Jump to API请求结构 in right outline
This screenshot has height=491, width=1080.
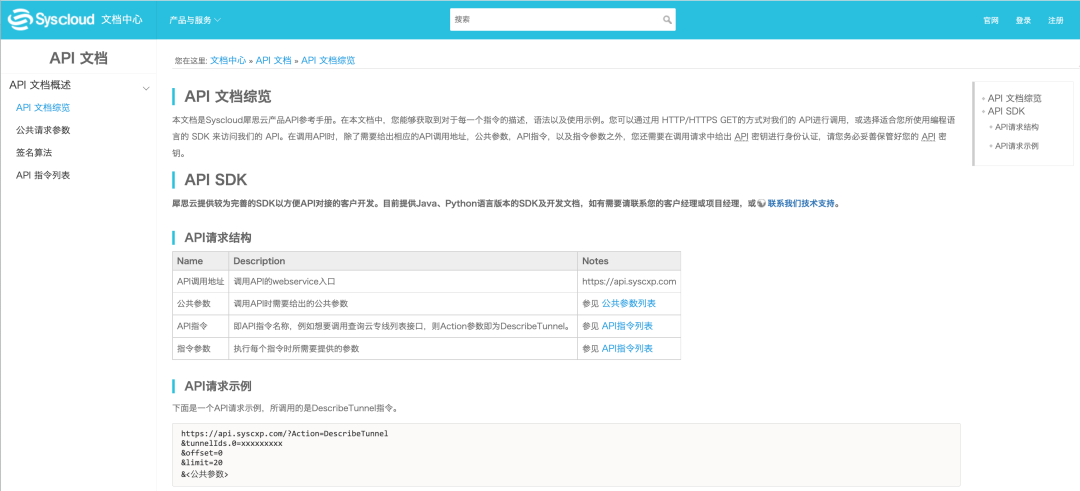[1017, 127]
